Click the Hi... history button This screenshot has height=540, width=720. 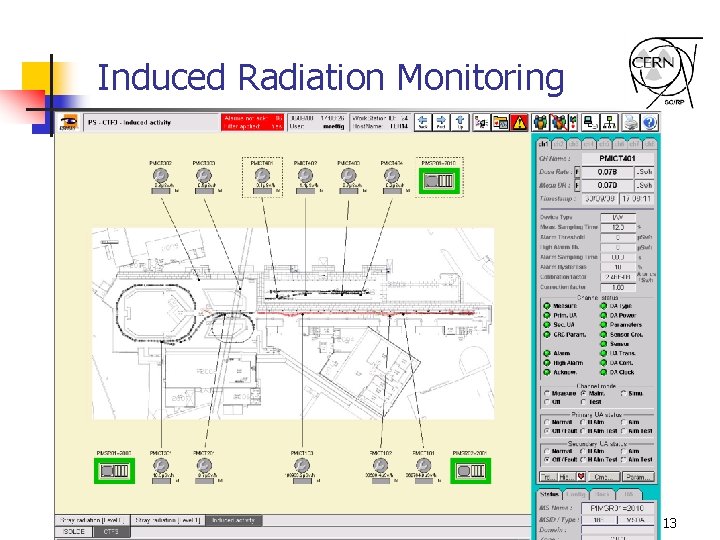click(566, 477)
